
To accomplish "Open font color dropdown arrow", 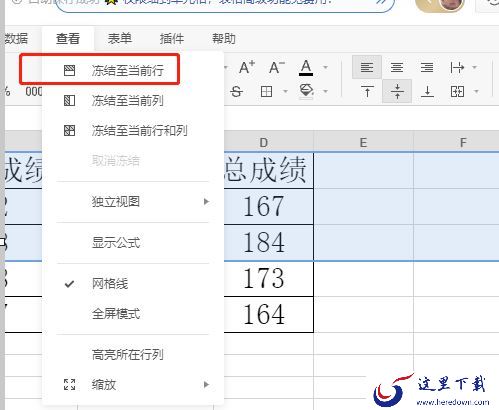I will [325, 67].
